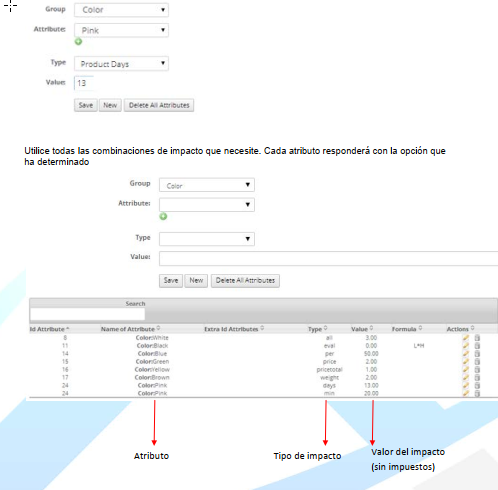498x490 pixels.
Task: Edit the Color:White attribute row
Action: pyautogui.click(x=466, y=338)
